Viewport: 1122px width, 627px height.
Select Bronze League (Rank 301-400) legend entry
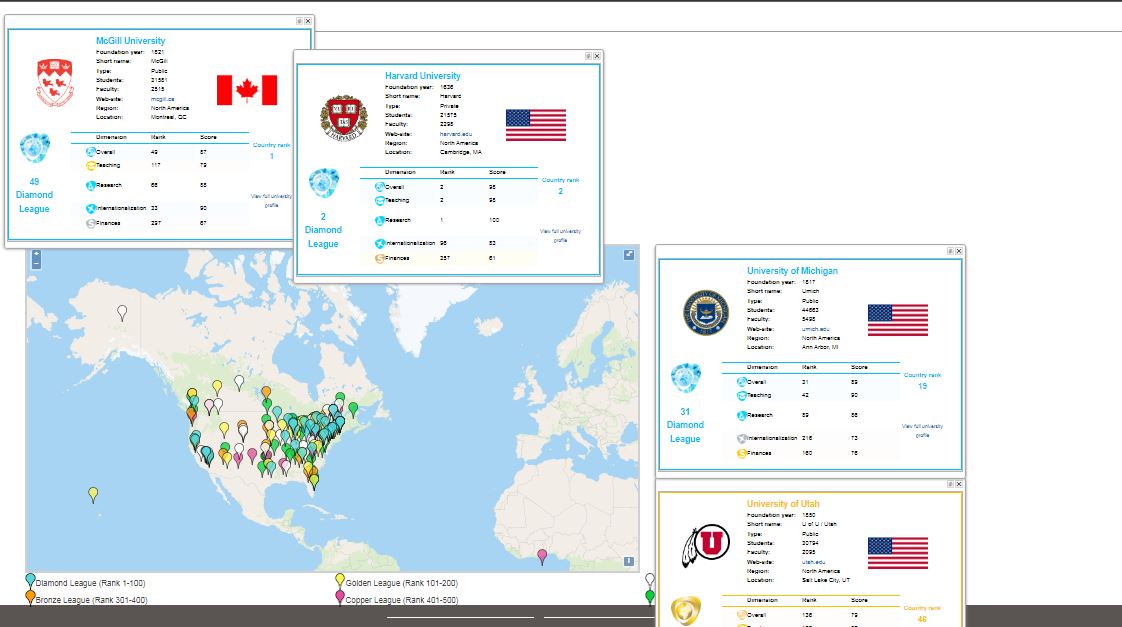tap(92, 600)
